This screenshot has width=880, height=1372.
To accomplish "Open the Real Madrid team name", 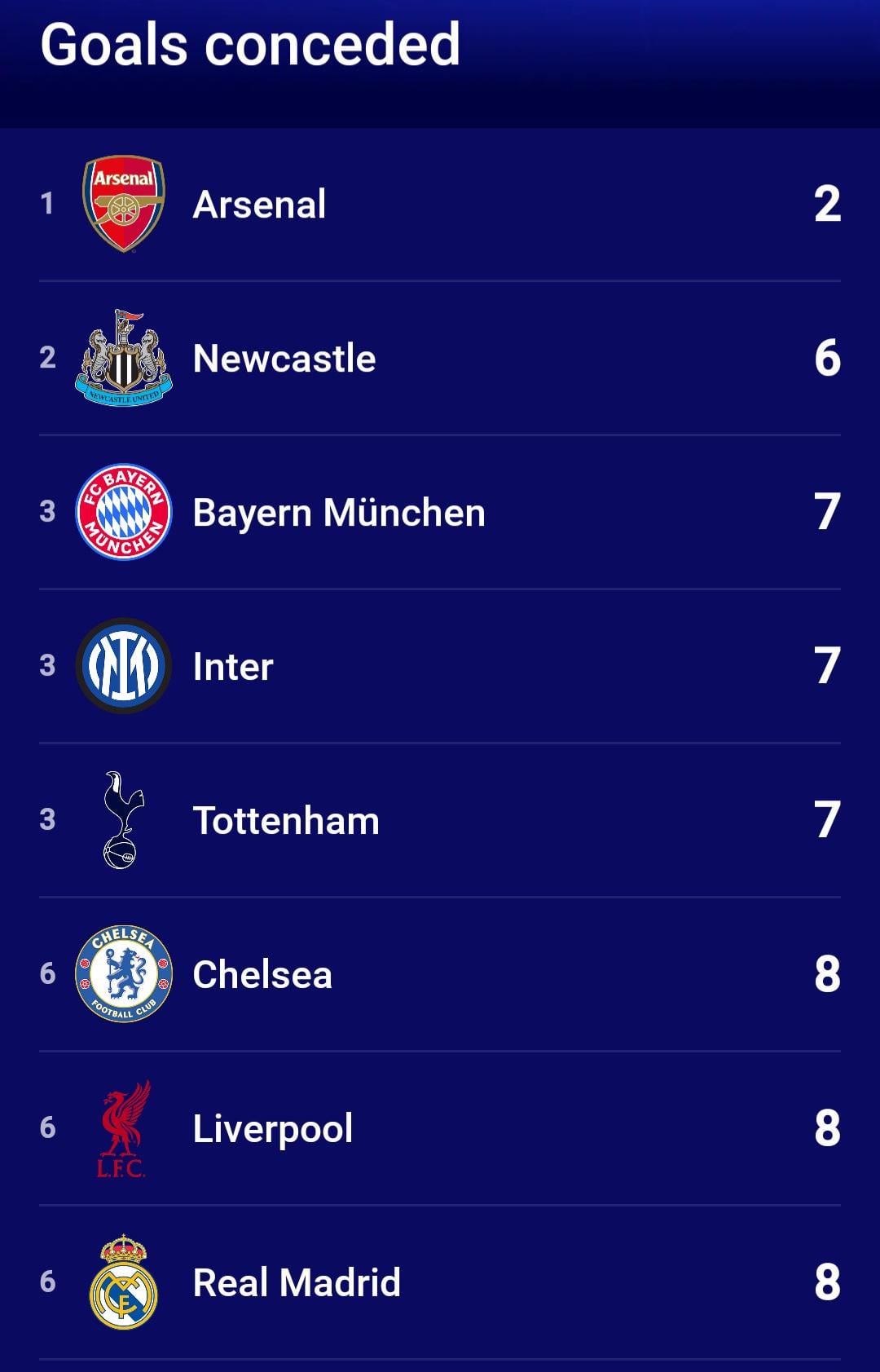I will point(297,1283).
